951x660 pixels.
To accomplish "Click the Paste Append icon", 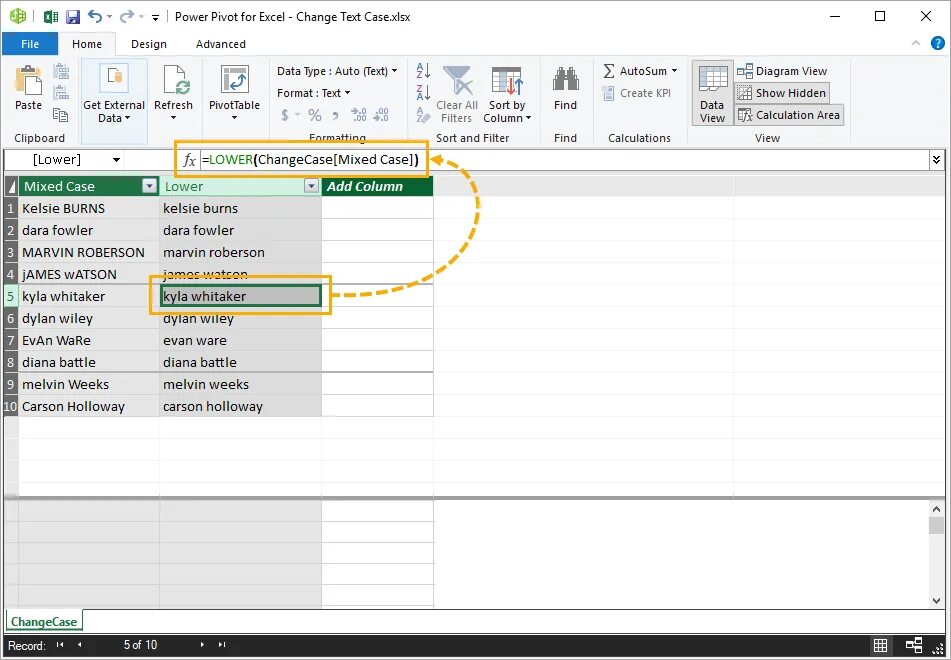I will click(x=61, y=71).
